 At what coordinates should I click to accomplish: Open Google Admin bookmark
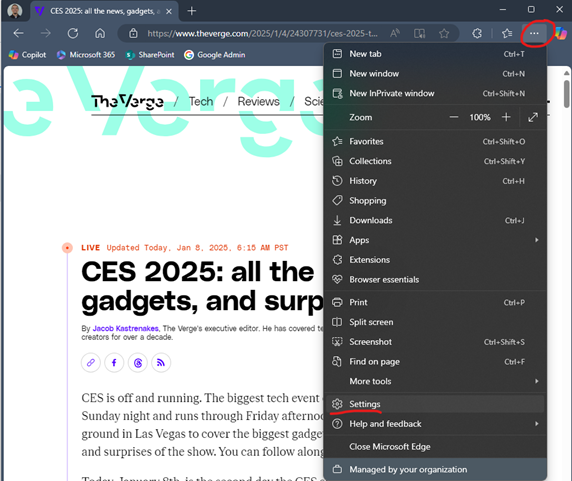214,55
